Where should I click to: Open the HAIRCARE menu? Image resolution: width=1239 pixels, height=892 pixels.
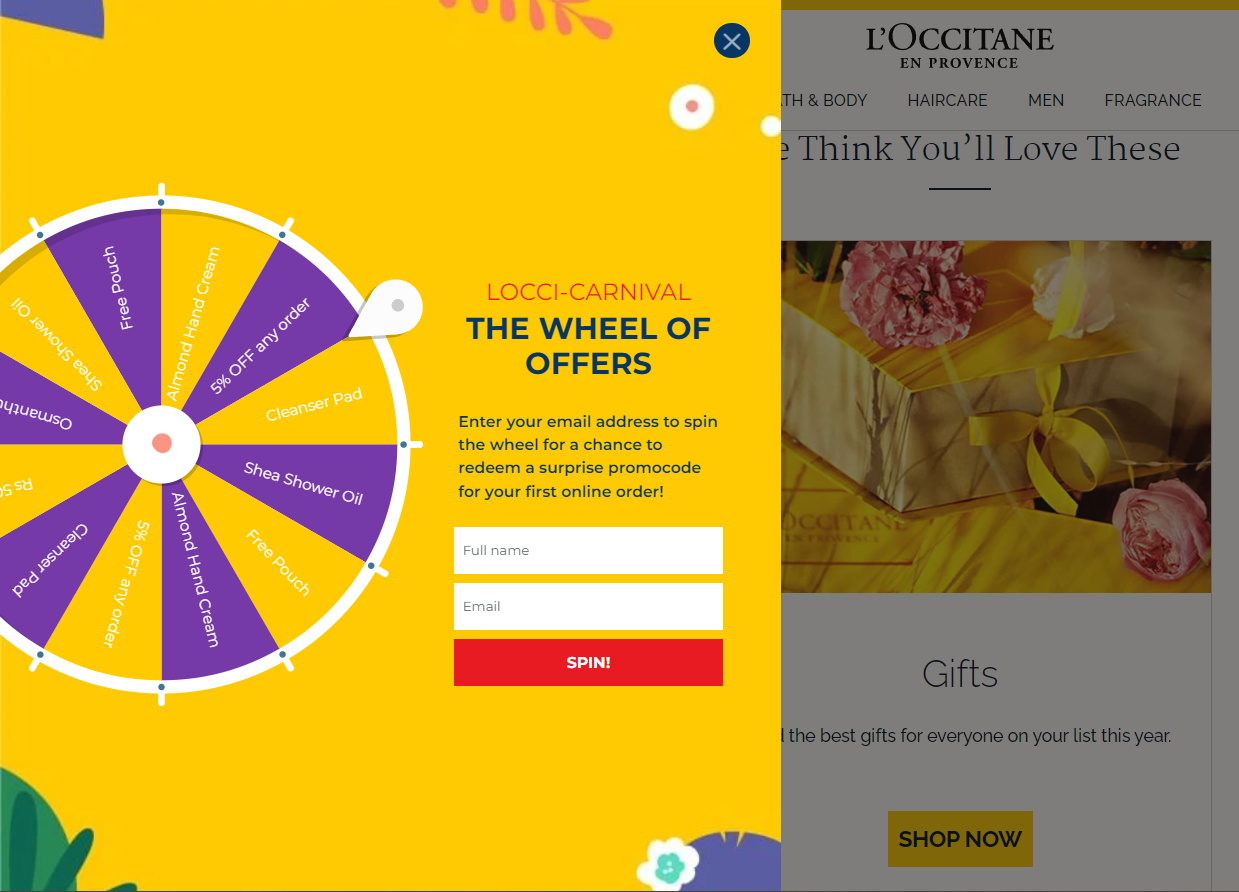click(947, 100)
